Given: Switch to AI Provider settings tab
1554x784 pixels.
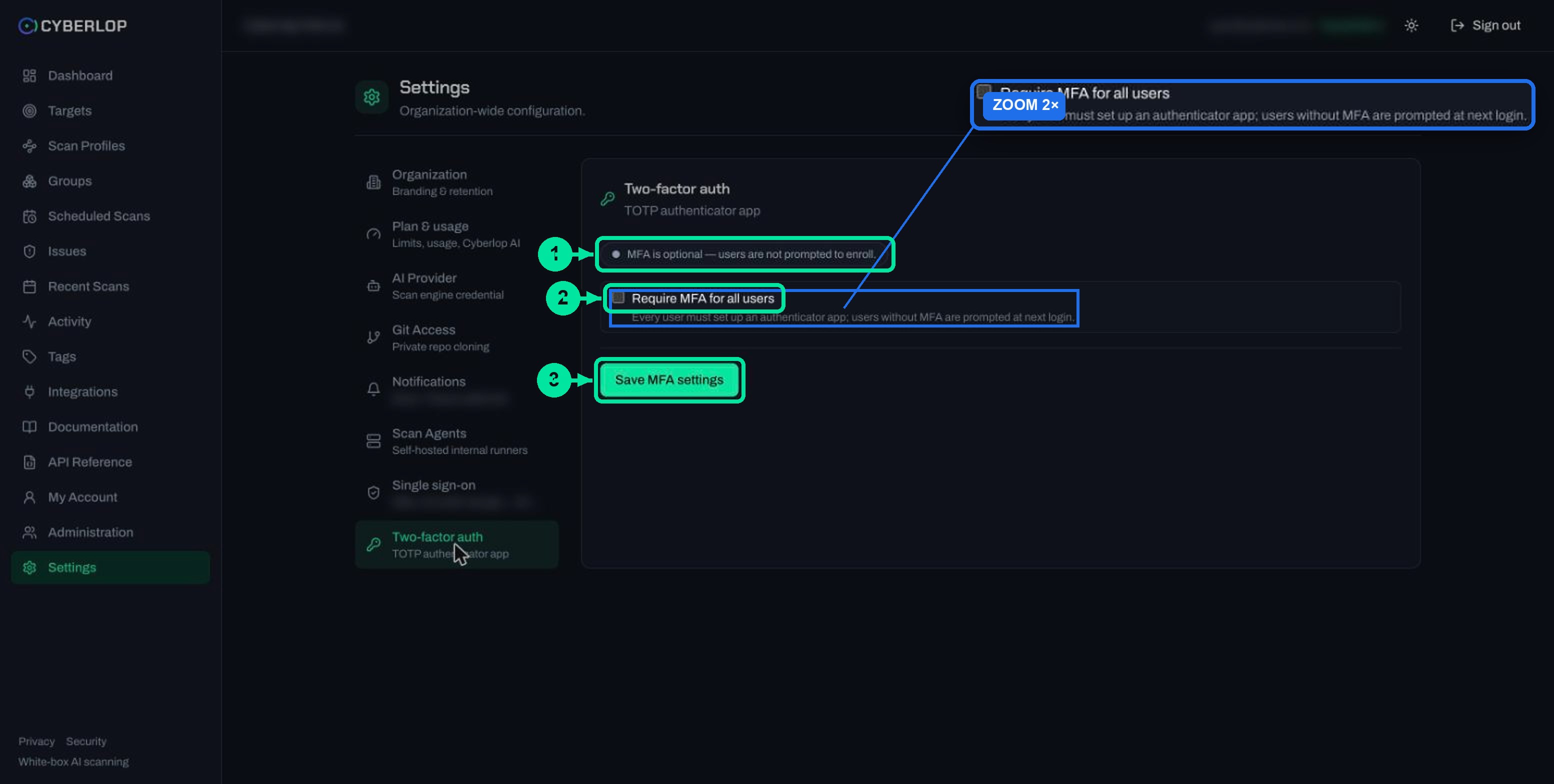Looking at the screenshot, I should pyautogui.click(x=456, y=286).
